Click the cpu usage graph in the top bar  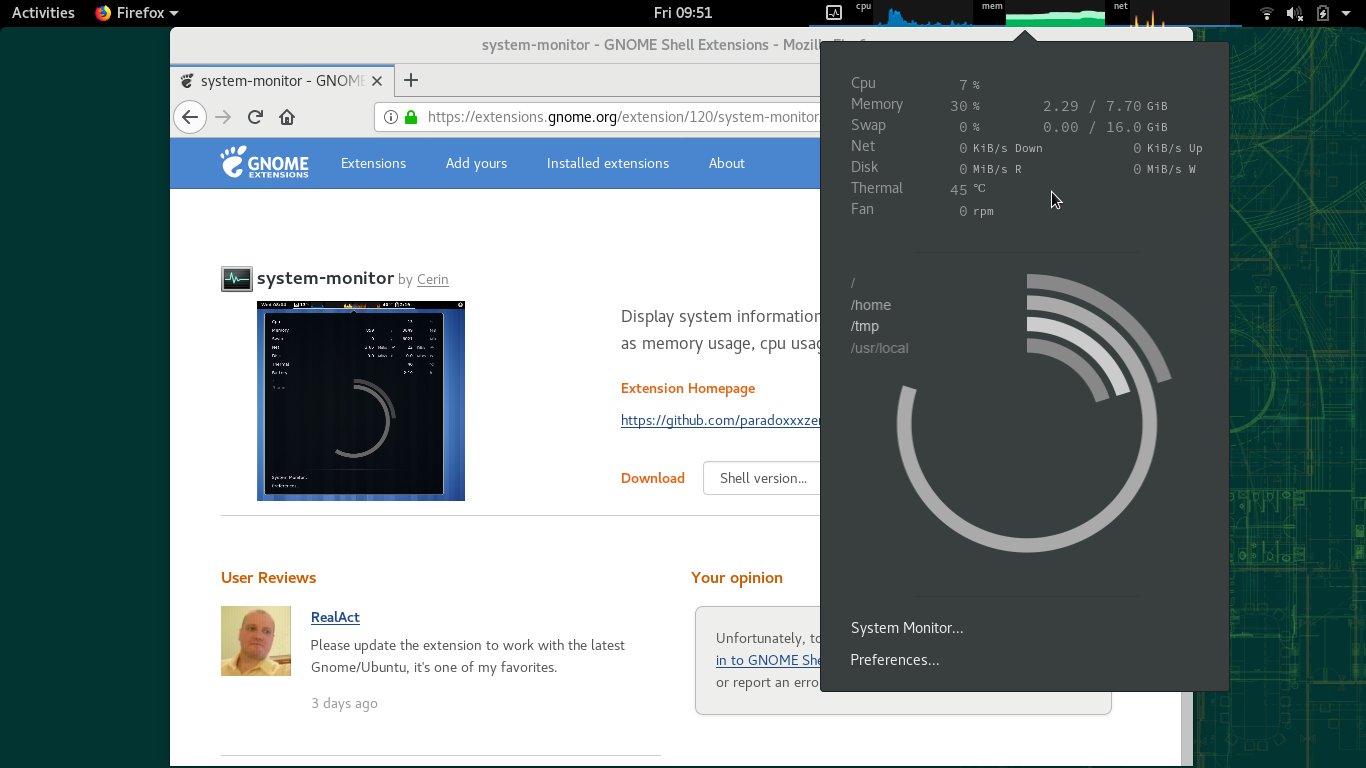tap(923, 13)
